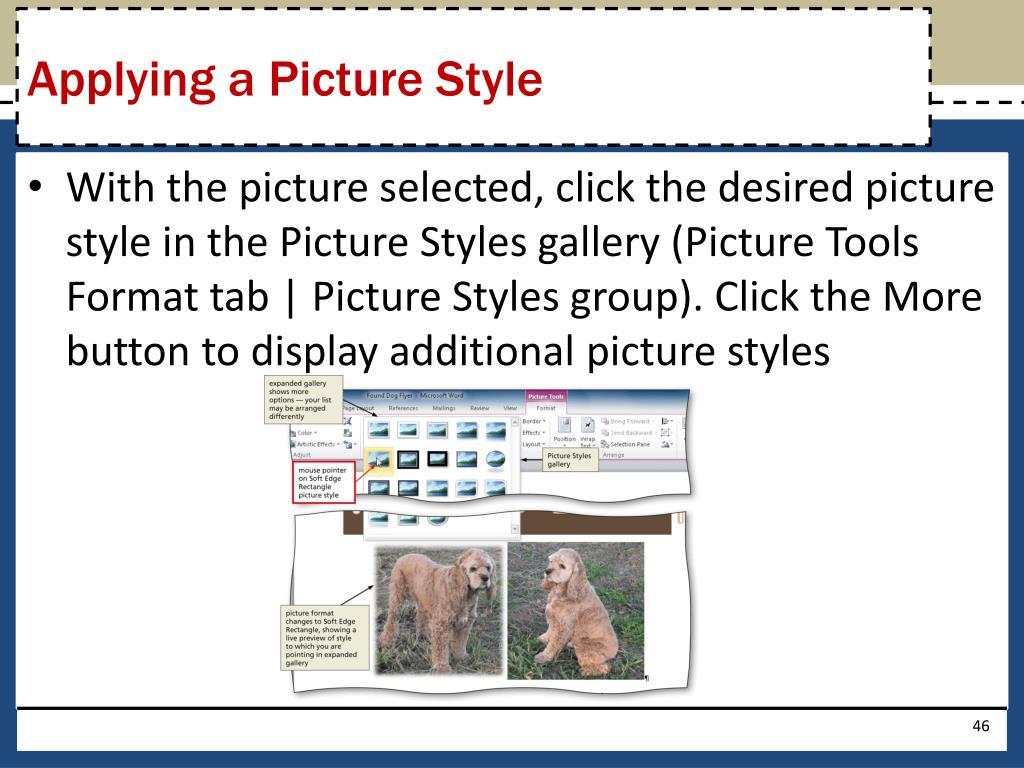Select the Picture Tools Format tab

point(546,408)
